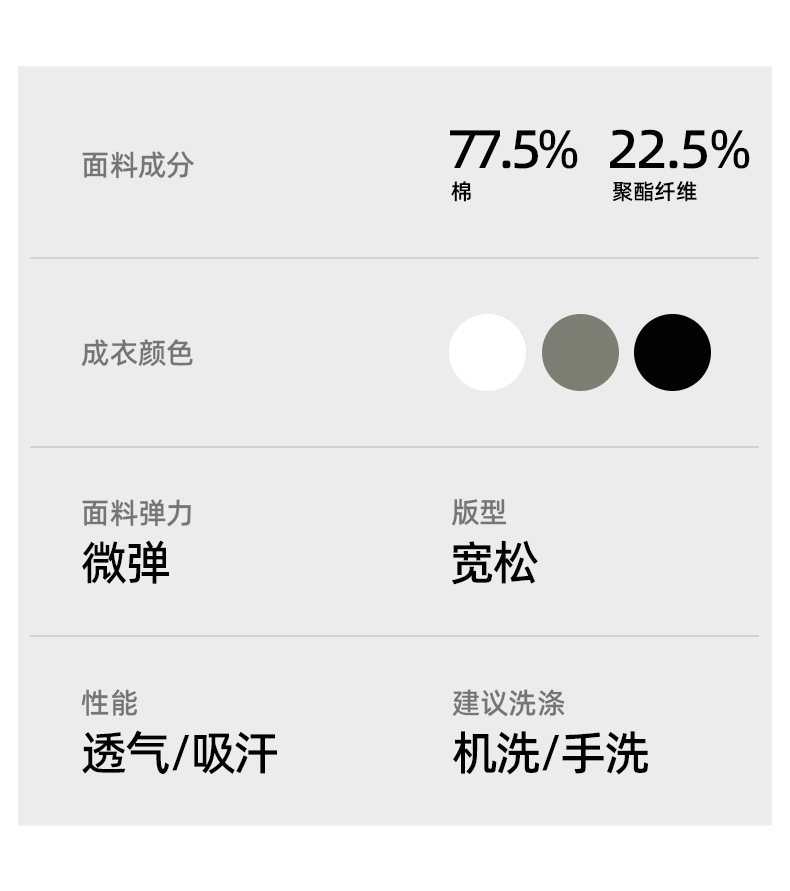This screenshot has width=790, height=891.
Task: Select the 微弹 elasticity value
Action: click(126, 563)
